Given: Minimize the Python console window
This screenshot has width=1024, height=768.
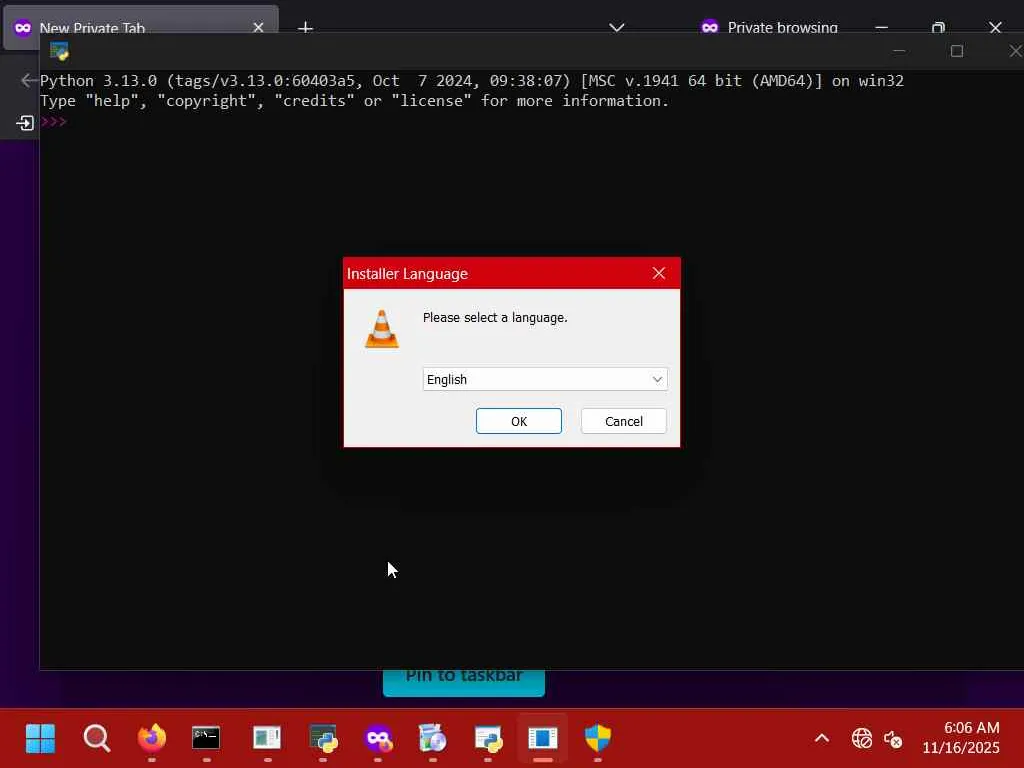Looking at the screenshot, I should tap(899, 51).
